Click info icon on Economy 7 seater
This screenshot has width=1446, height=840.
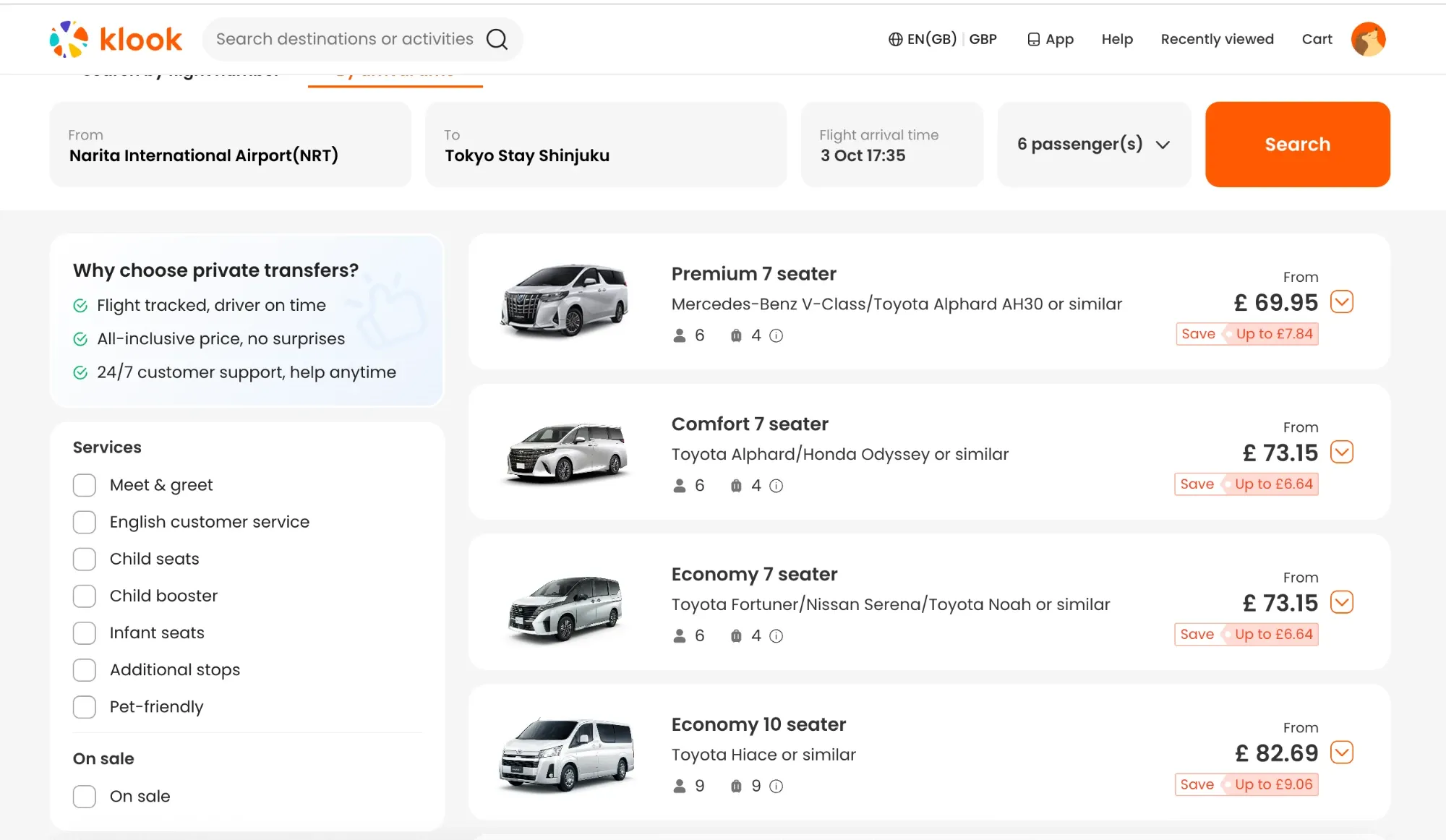(x=776, y=636)
